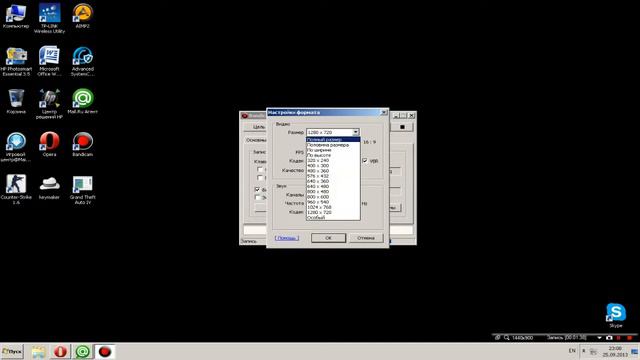Open the Помощь help link

287,238
